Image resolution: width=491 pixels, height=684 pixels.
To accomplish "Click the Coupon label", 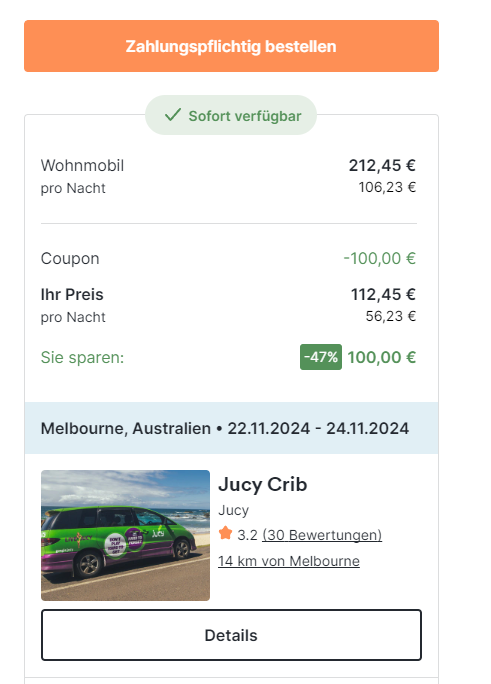I will click(70, 259).
